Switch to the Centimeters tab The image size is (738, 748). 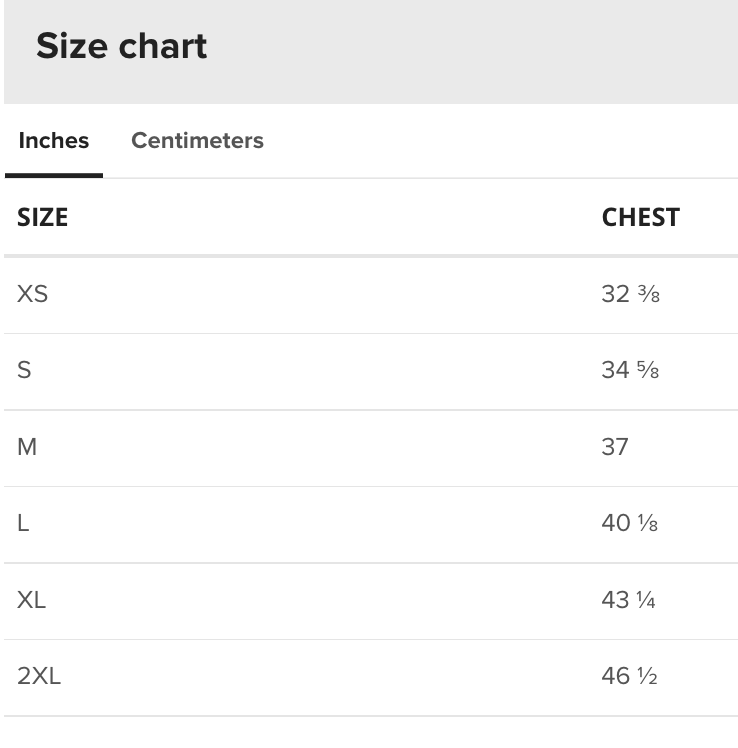[x=197, y=140]
